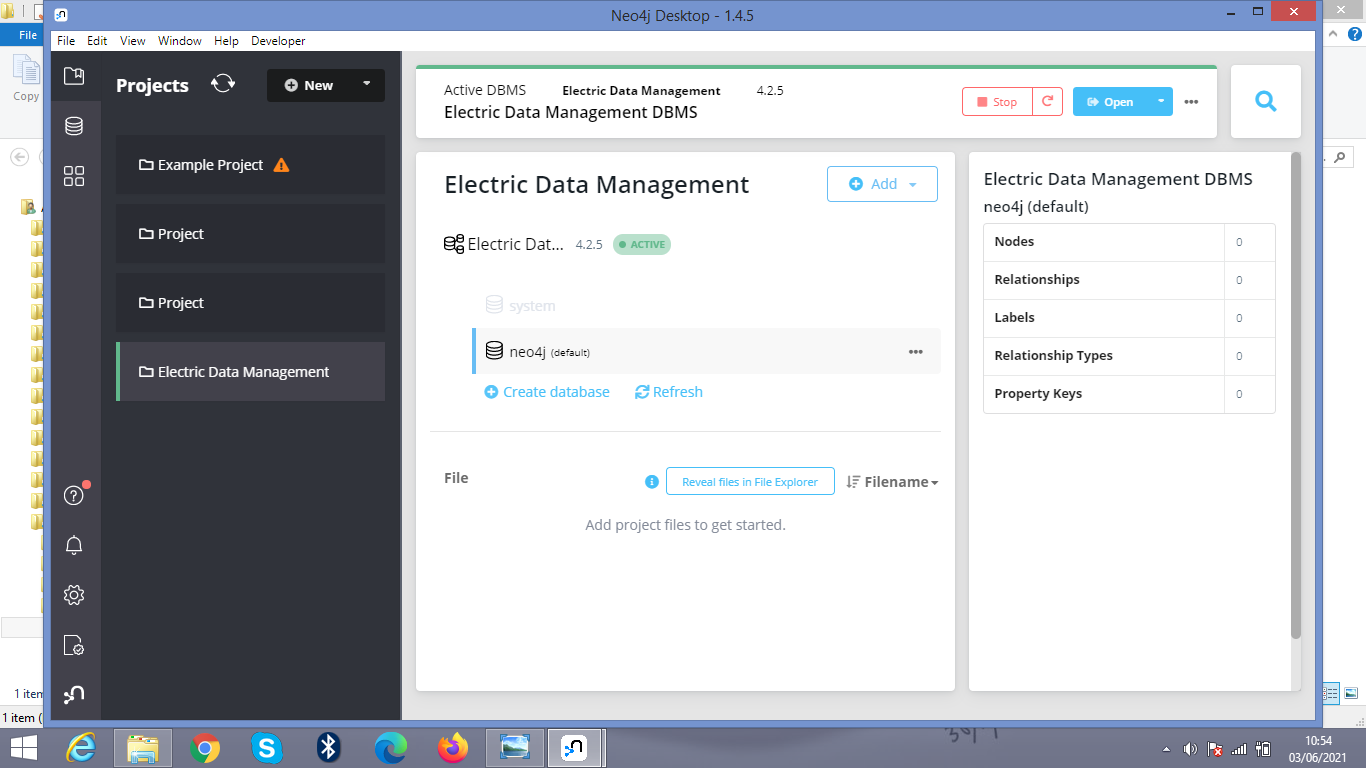Image resolution: width=1366 pixels, height=768 pixels.
Task: Open the Help question mark icon
Action: click(74, 495)
